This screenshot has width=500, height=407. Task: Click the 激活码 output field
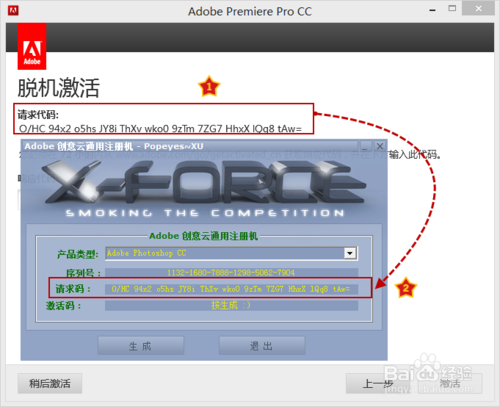pyautogui.click(x=231, y=305)
